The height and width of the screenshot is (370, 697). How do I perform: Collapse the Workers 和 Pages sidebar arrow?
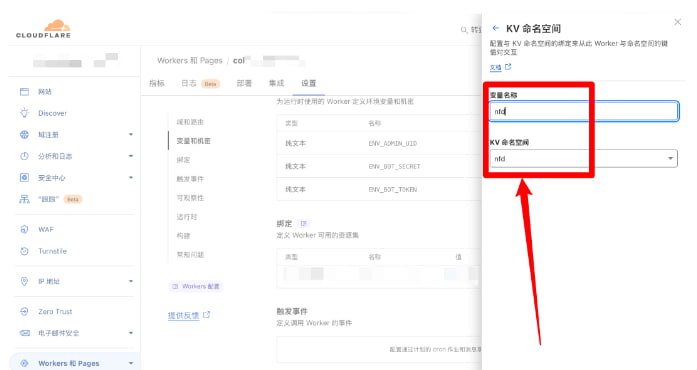pyautogui.click(x=131, y=363)
